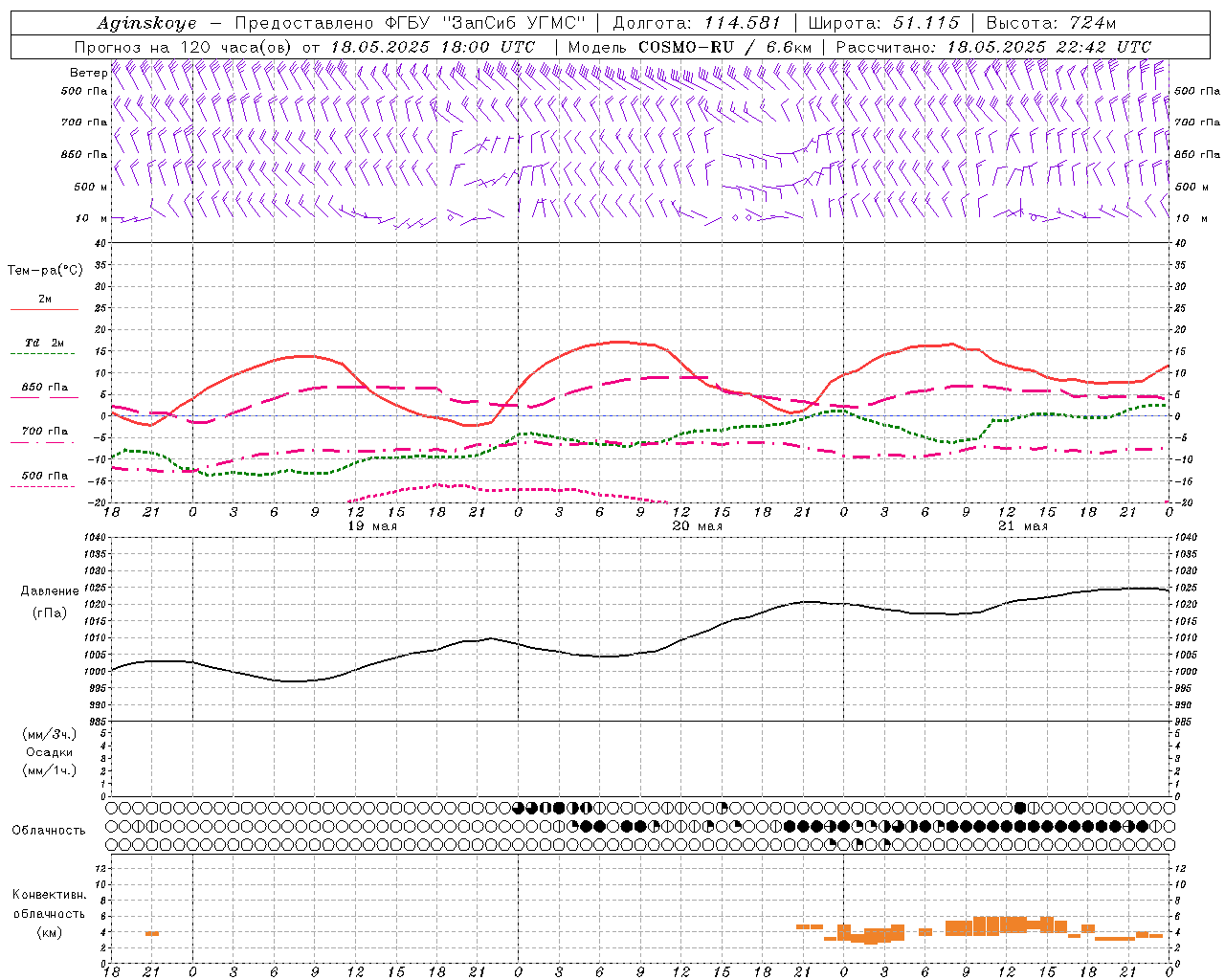This screenshot has height=980, width=1225.
Task: Click the "Конвективн." convective cloud label
Action: pyautogui.click(x=50, y=895)
